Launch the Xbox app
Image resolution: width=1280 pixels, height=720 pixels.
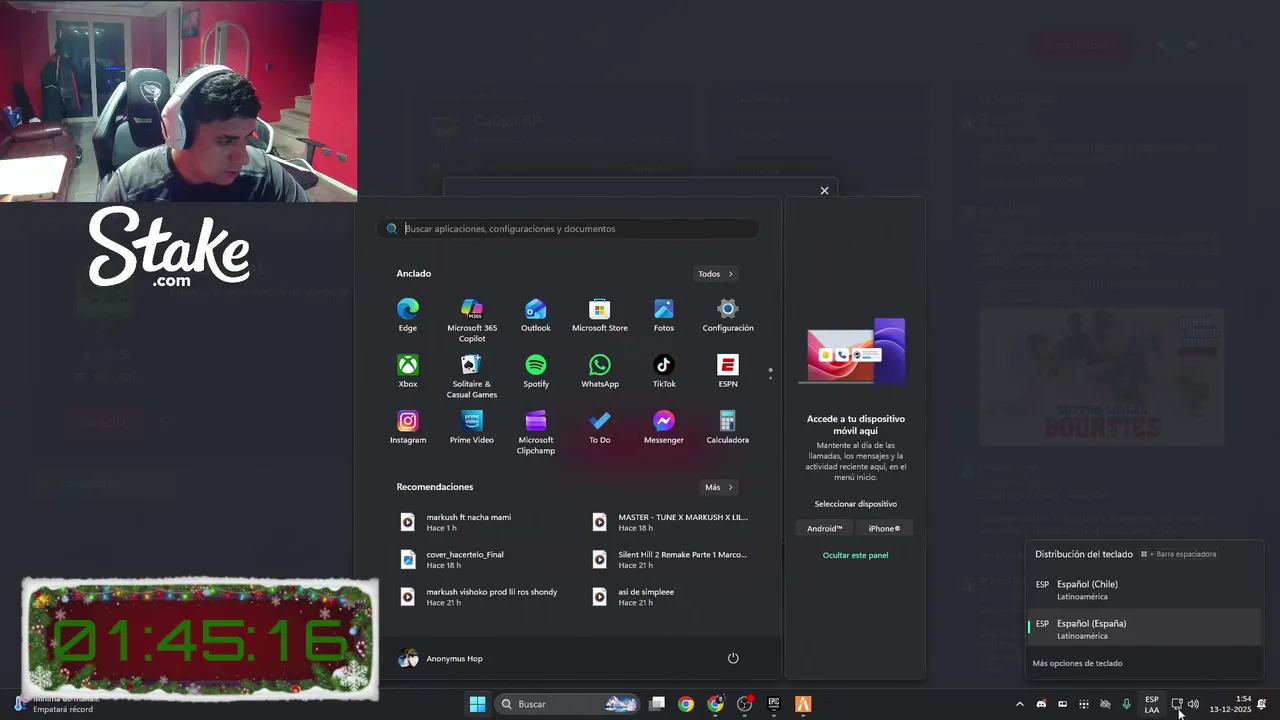coord(407,370)
